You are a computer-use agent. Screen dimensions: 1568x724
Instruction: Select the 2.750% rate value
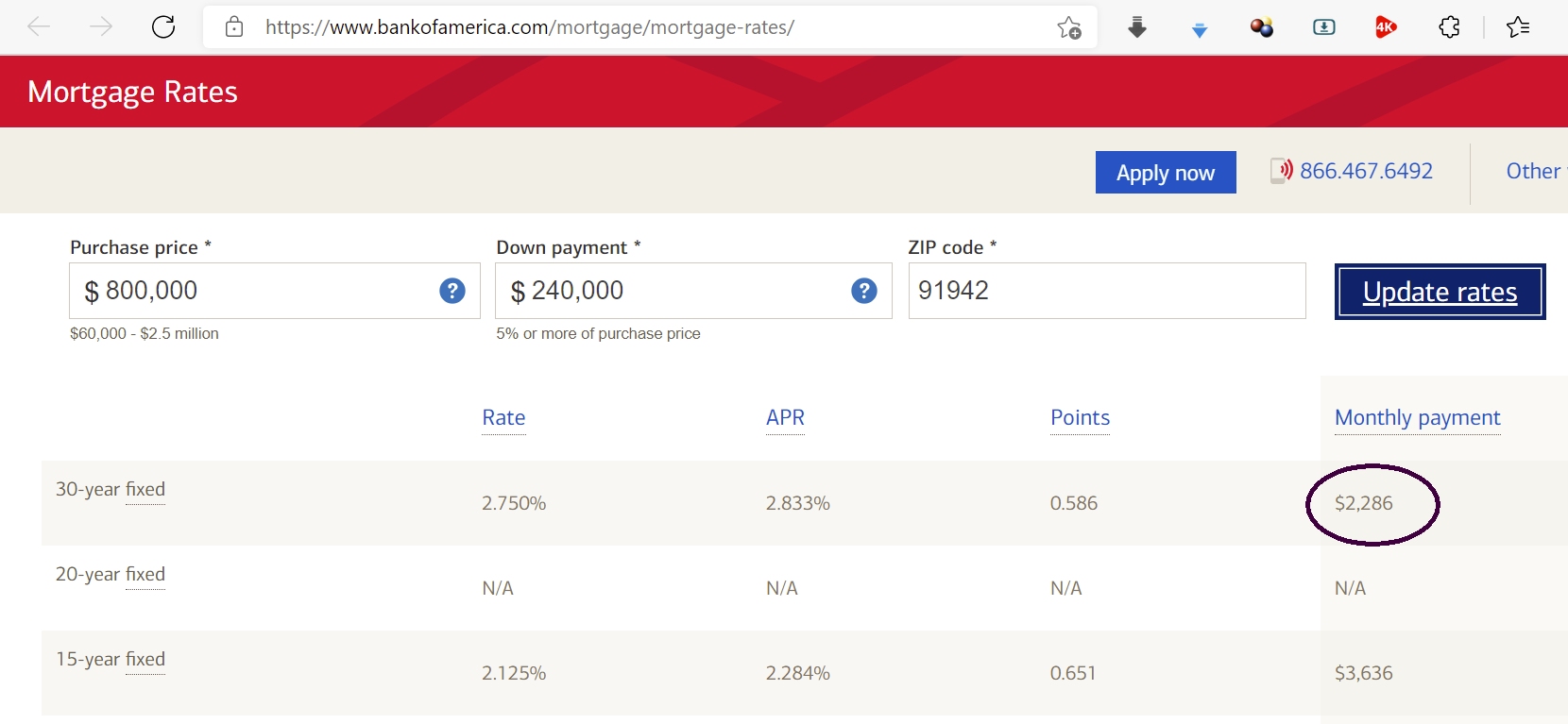tap(514, 503)
